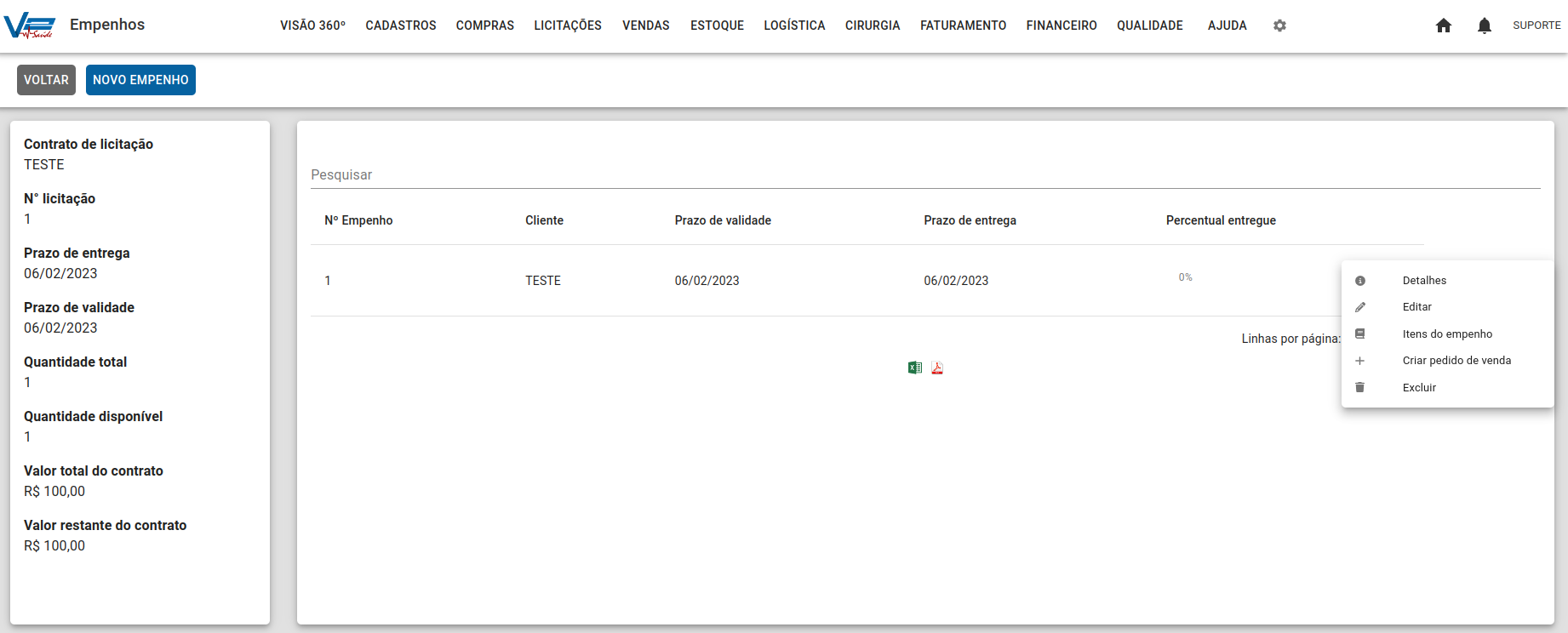Click the Empenhos page title
This screenshot has height=633, width=1568.
[x=107, y=25]
